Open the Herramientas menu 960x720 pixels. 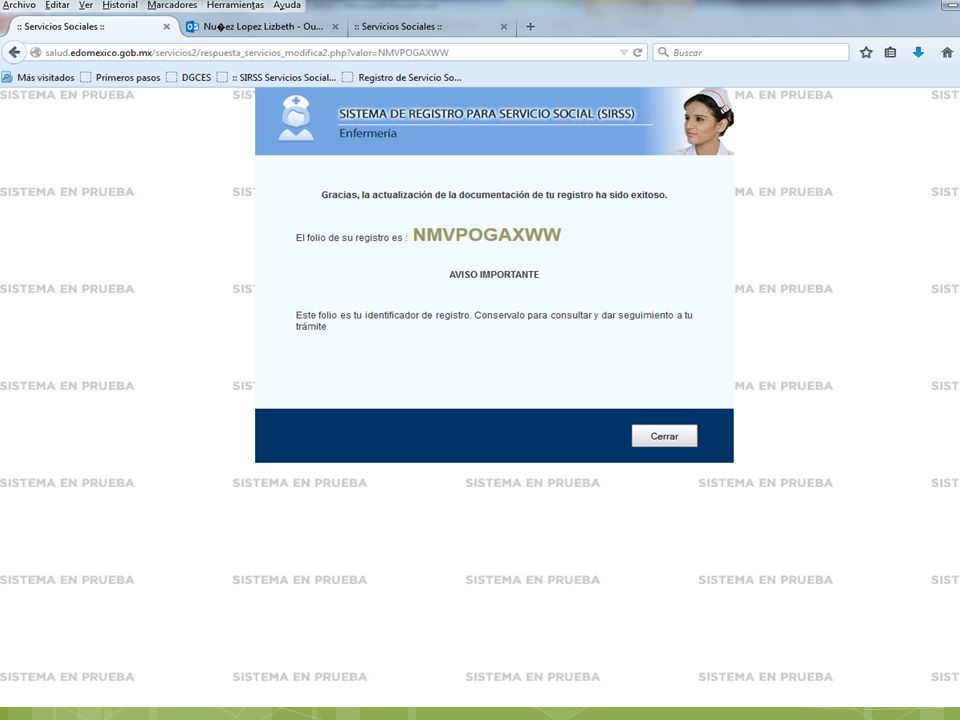[235, 5]
